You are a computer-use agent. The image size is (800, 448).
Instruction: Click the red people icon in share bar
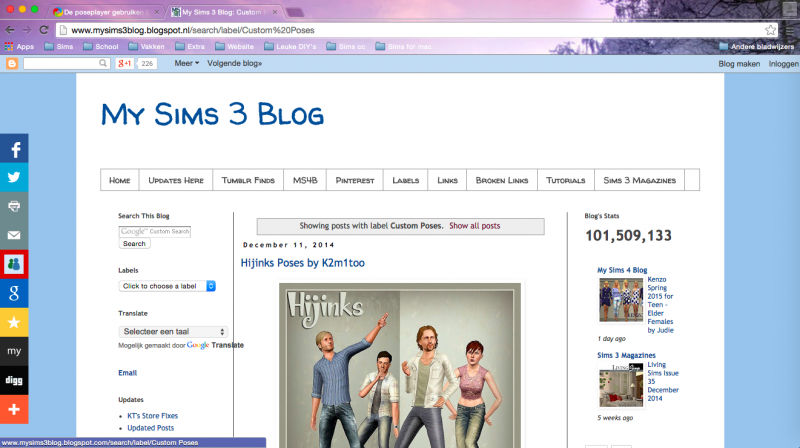pos(14,264)
